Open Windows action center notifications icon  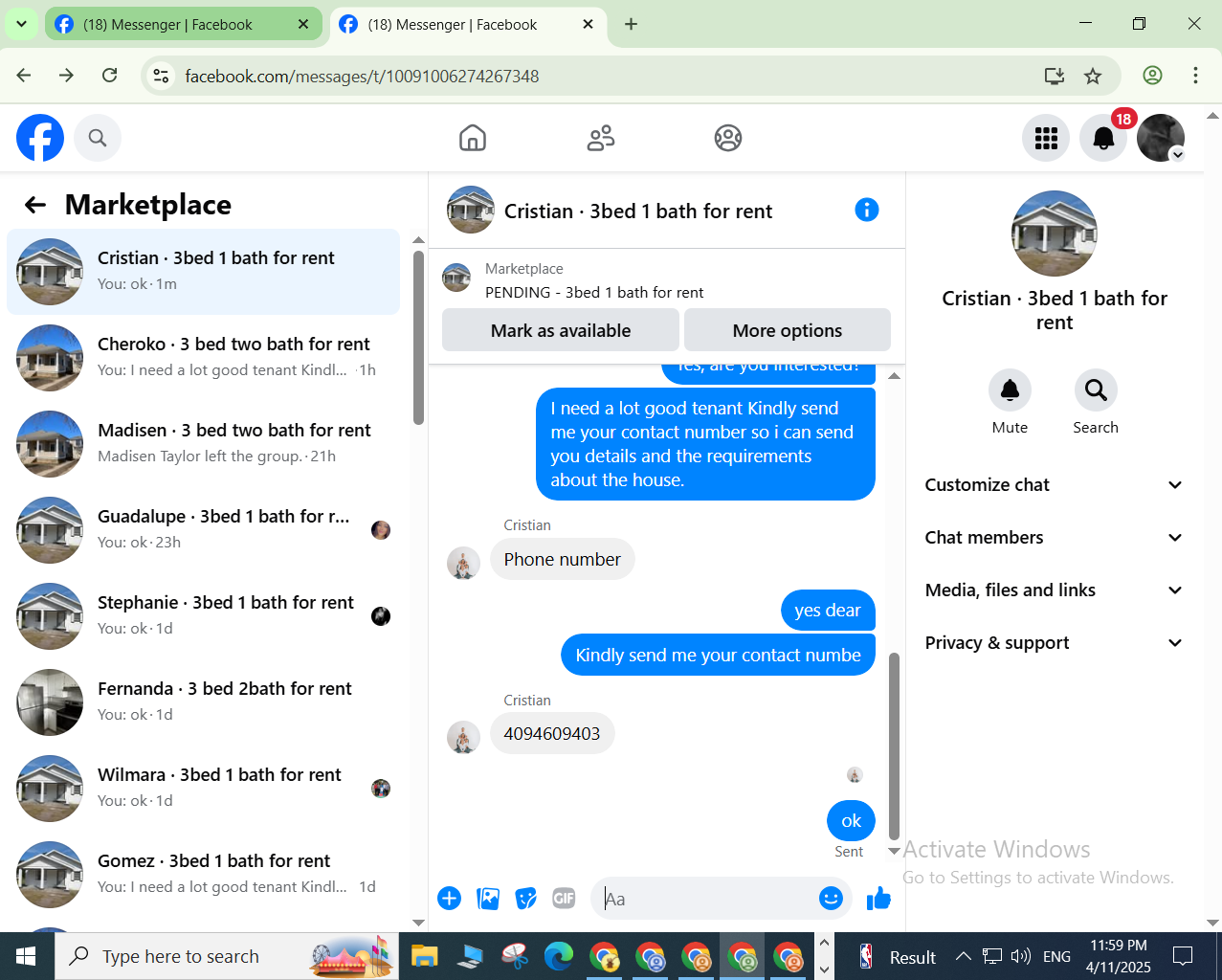(1183, 956)
